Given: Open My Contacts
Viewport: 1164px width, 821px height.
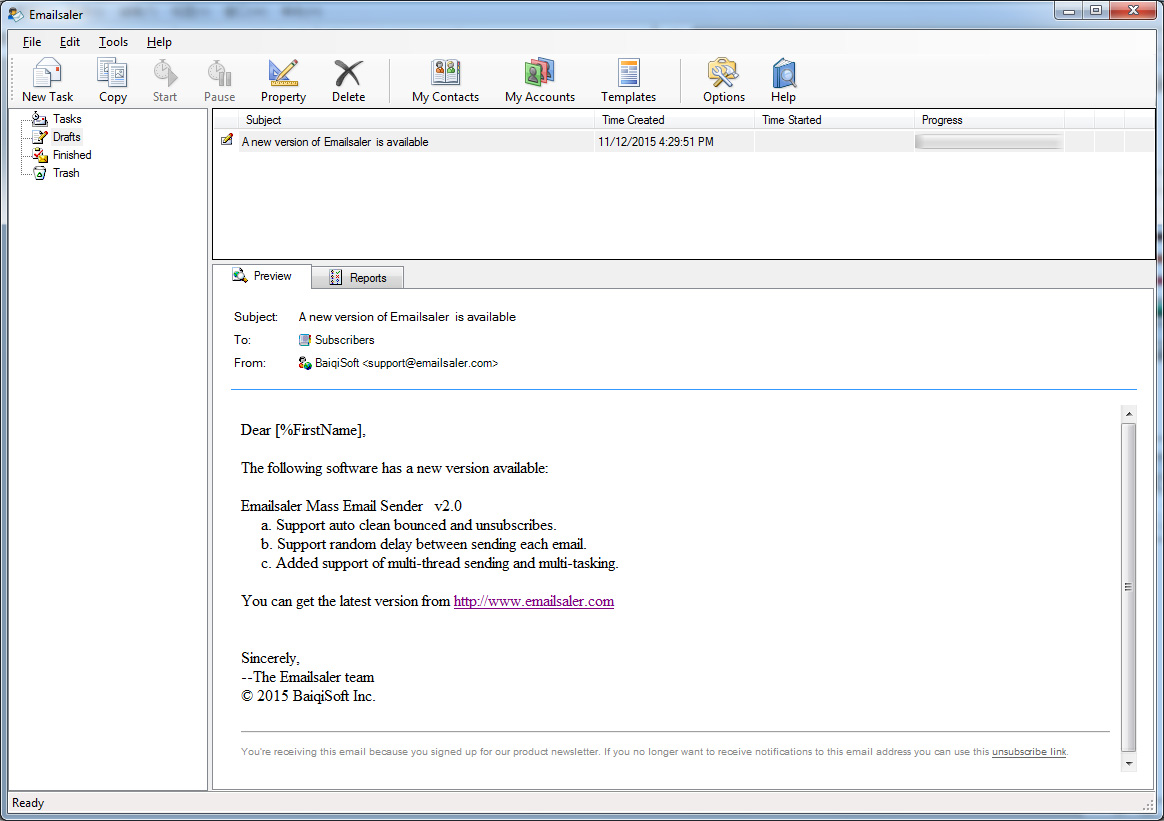Looking at the screenshot, I should (x=445, y=80).
